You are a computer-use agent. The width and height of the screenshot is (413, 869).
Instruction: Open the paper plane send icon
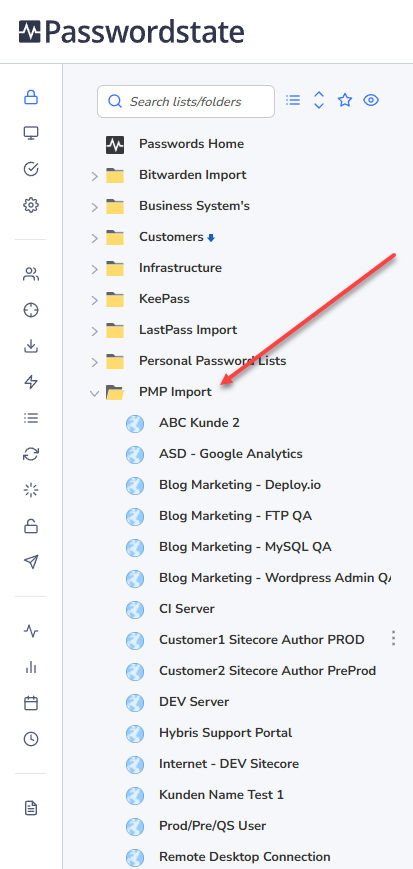coord(31,562)
